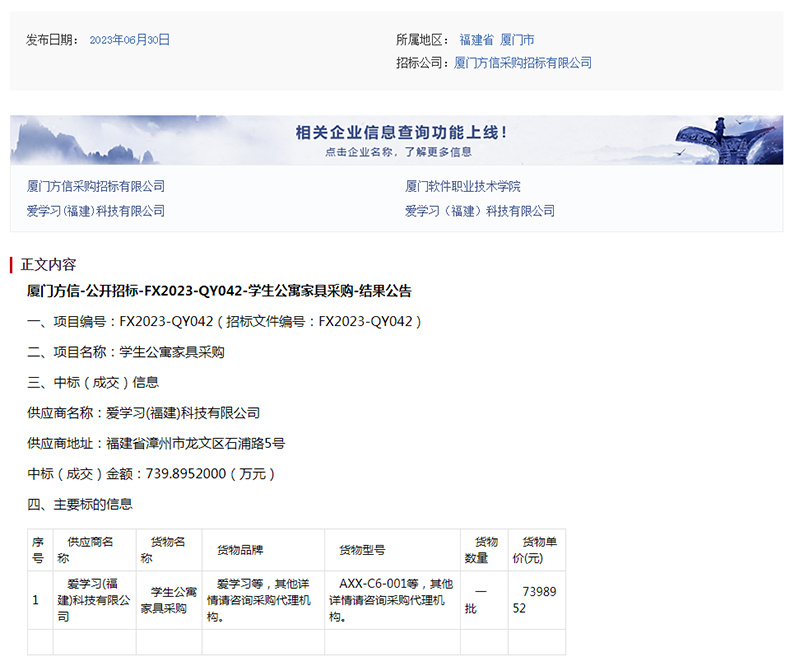
Task: Click the 序号 table header
Action: coord(40,550)
